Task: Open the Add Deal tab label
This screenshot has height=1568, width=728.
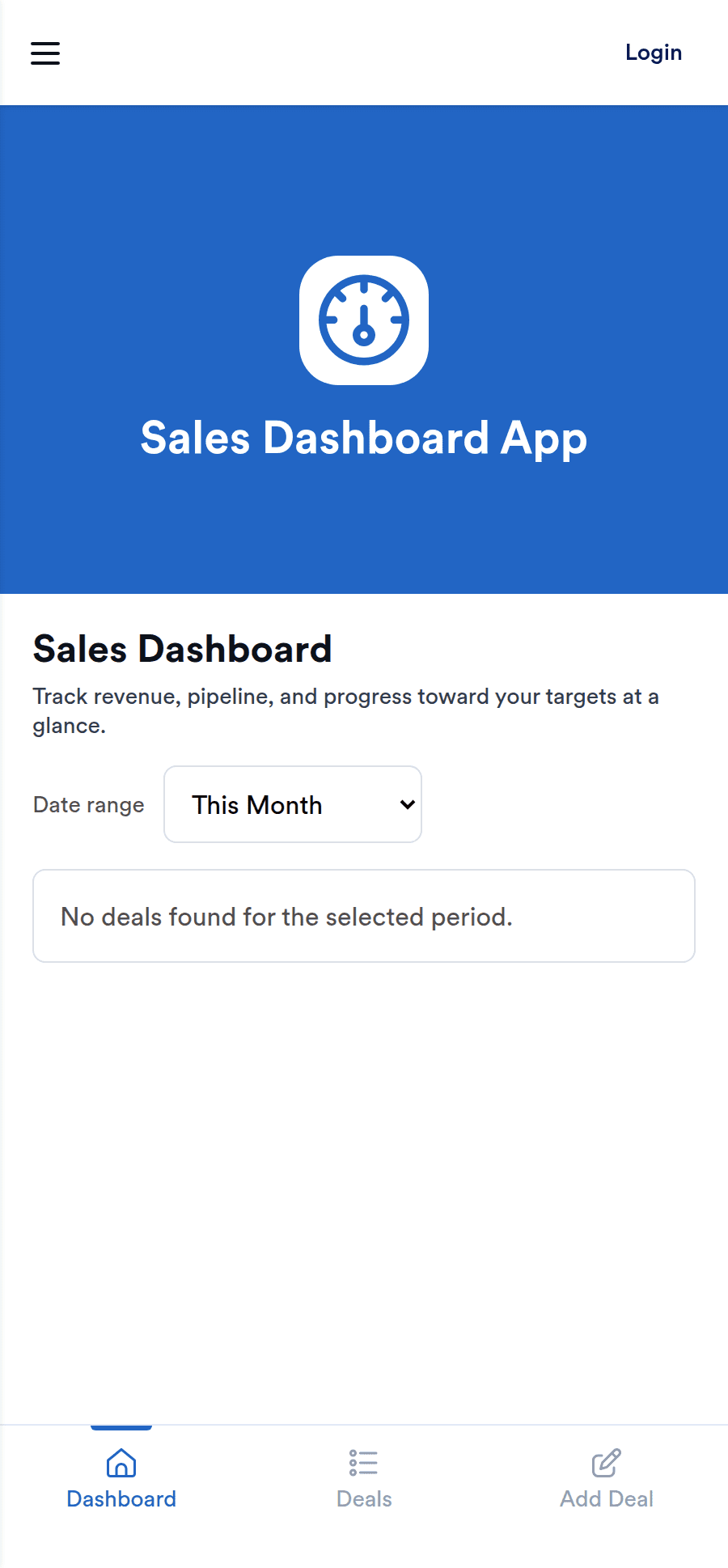Action: [607, 1499]
